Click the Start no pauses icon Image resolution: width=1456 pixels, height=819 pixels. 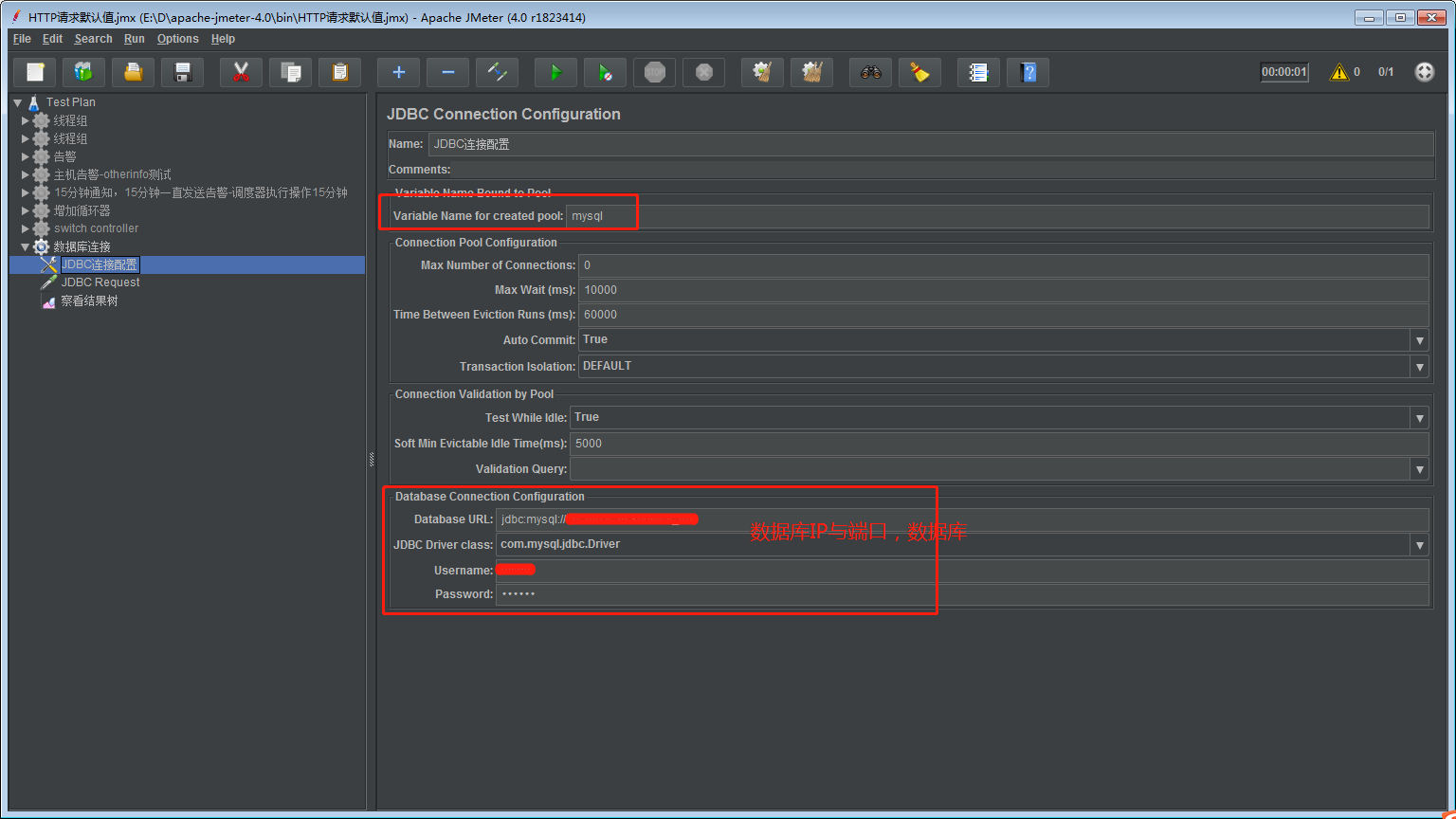[x=606, y=72]
